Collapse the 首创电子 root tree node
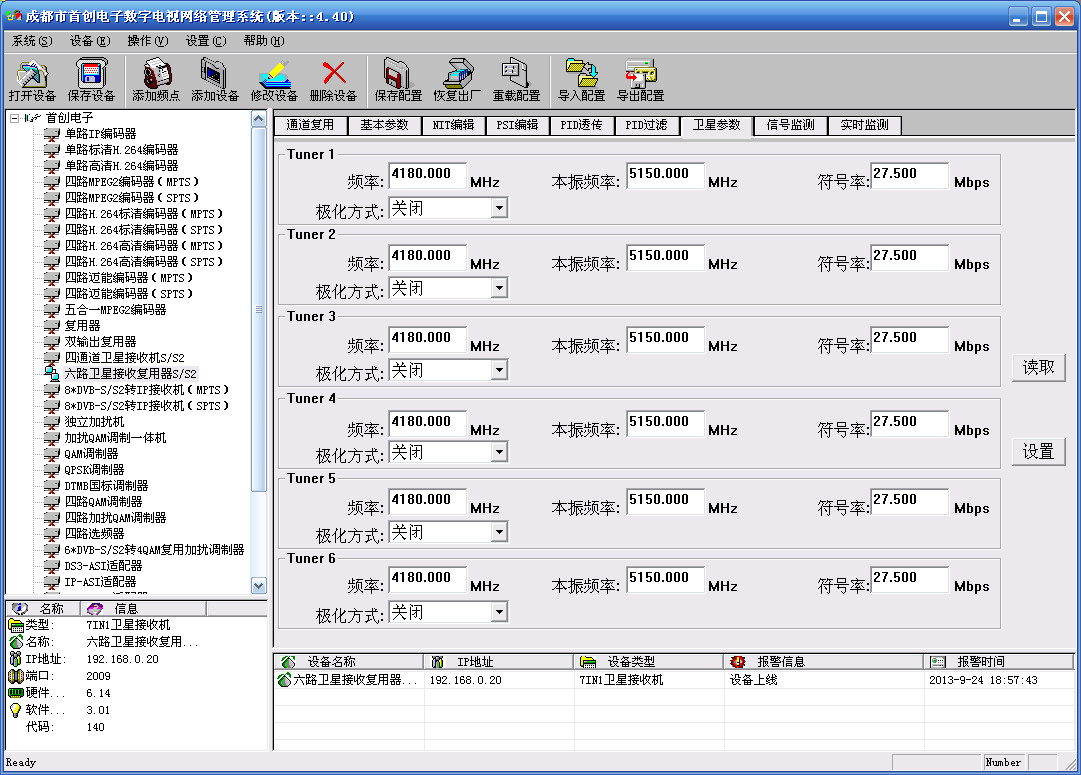Screen dimensions: 1081x775 [x=14, y=118]
